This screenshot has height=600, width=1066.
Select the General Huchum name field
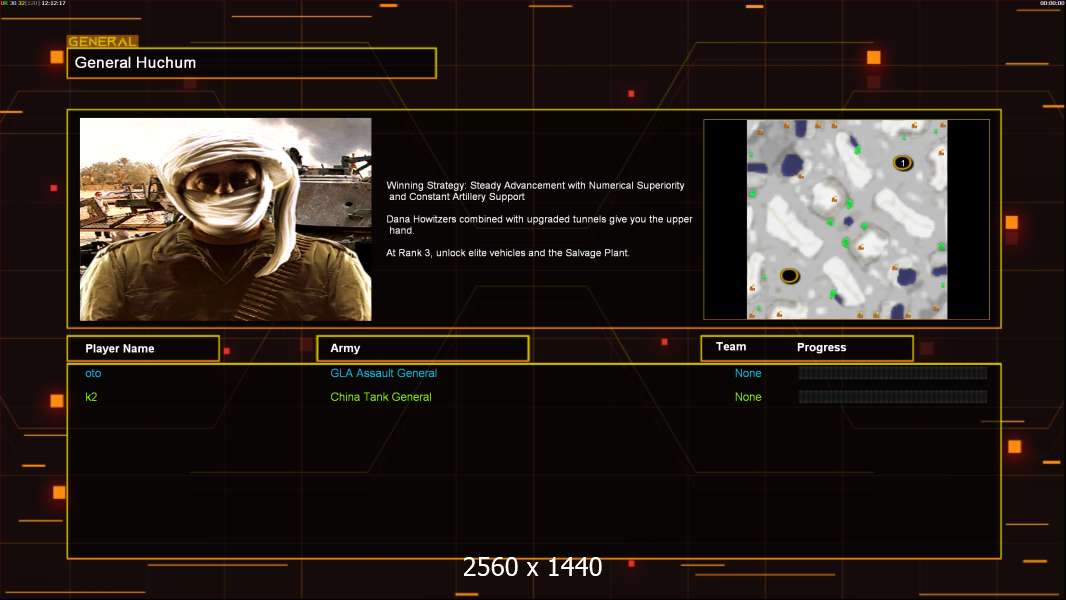[251, 63]
